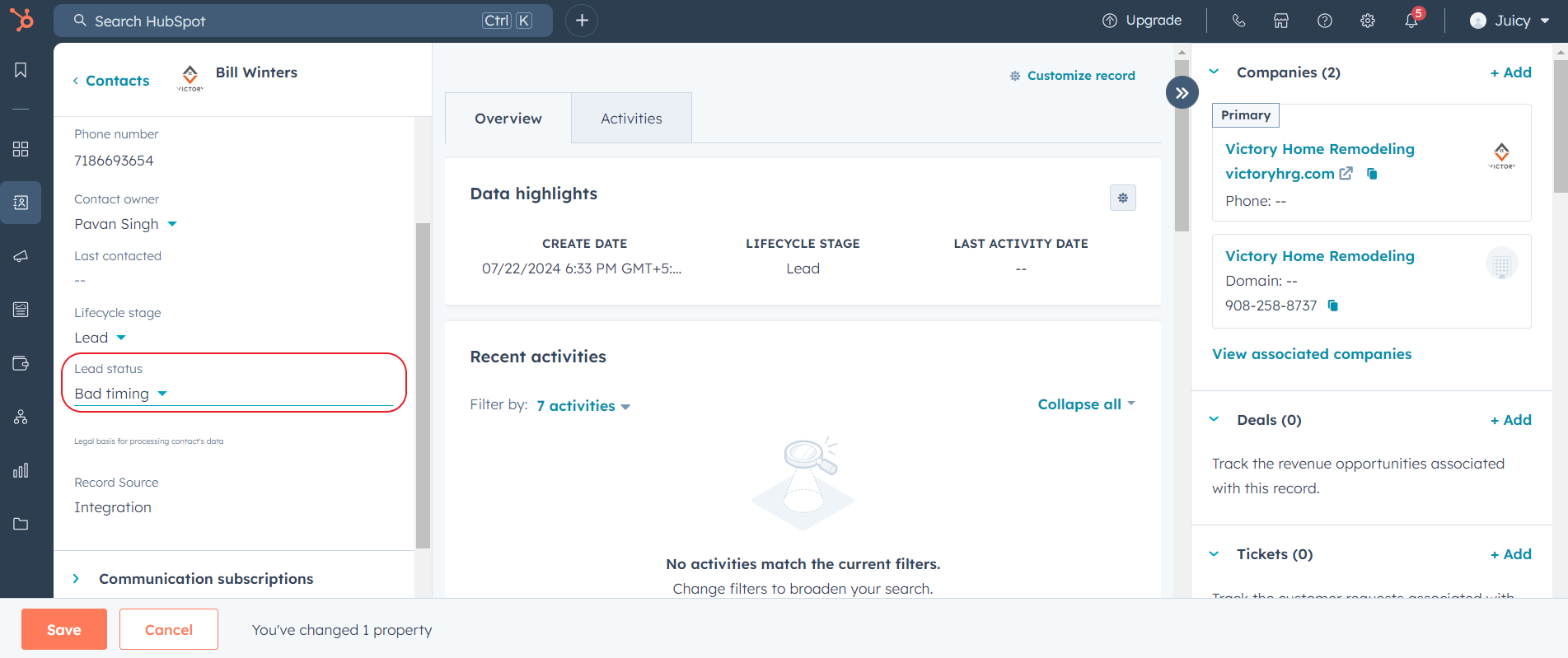Open the Help question mark icon

[x=1325, y=21]
